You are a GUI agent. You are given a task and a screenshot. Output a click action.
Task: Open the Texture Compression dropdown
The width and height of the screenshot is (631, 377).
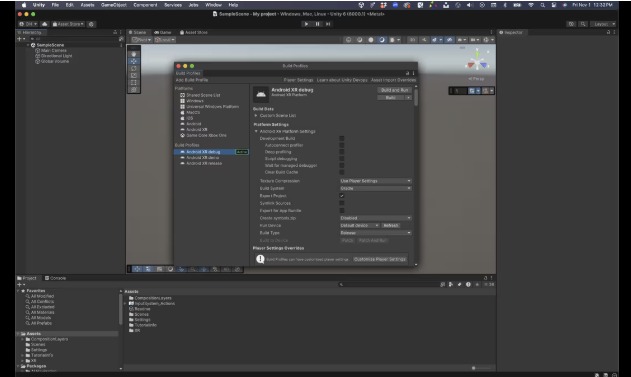[375, 181]
